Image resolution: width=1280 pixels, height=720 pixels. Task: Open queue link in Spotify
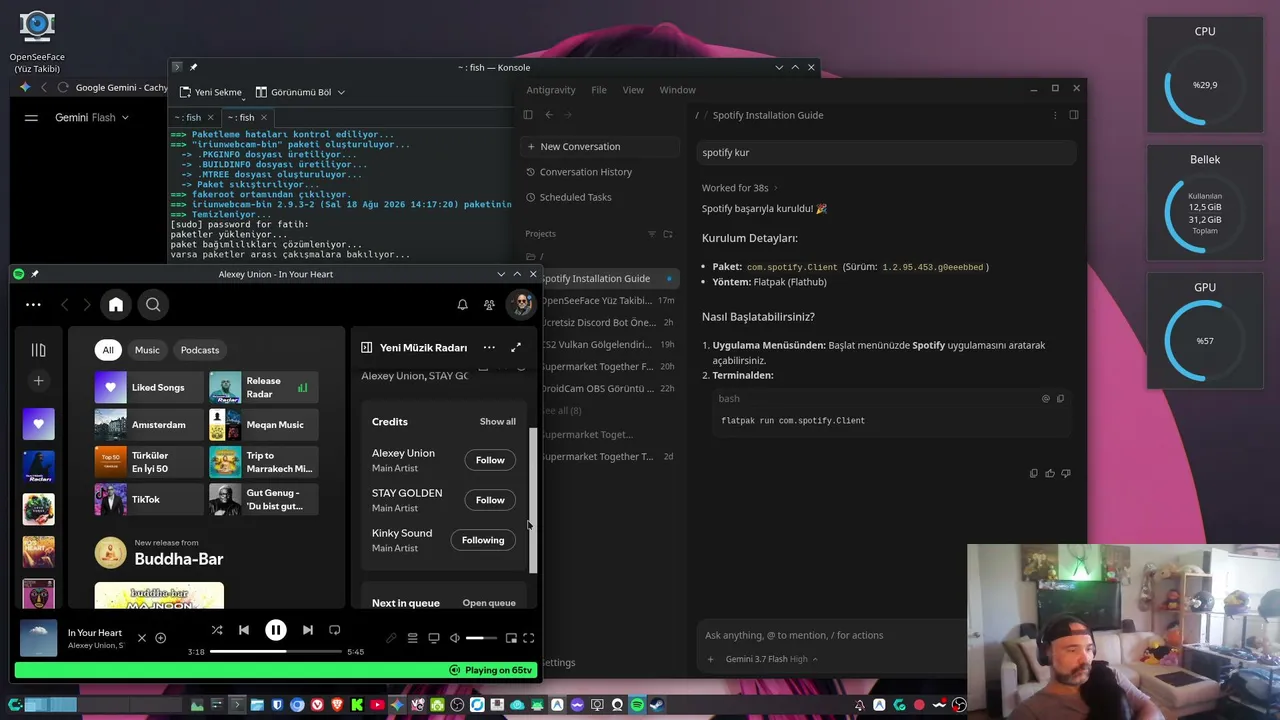coord(489,603)
